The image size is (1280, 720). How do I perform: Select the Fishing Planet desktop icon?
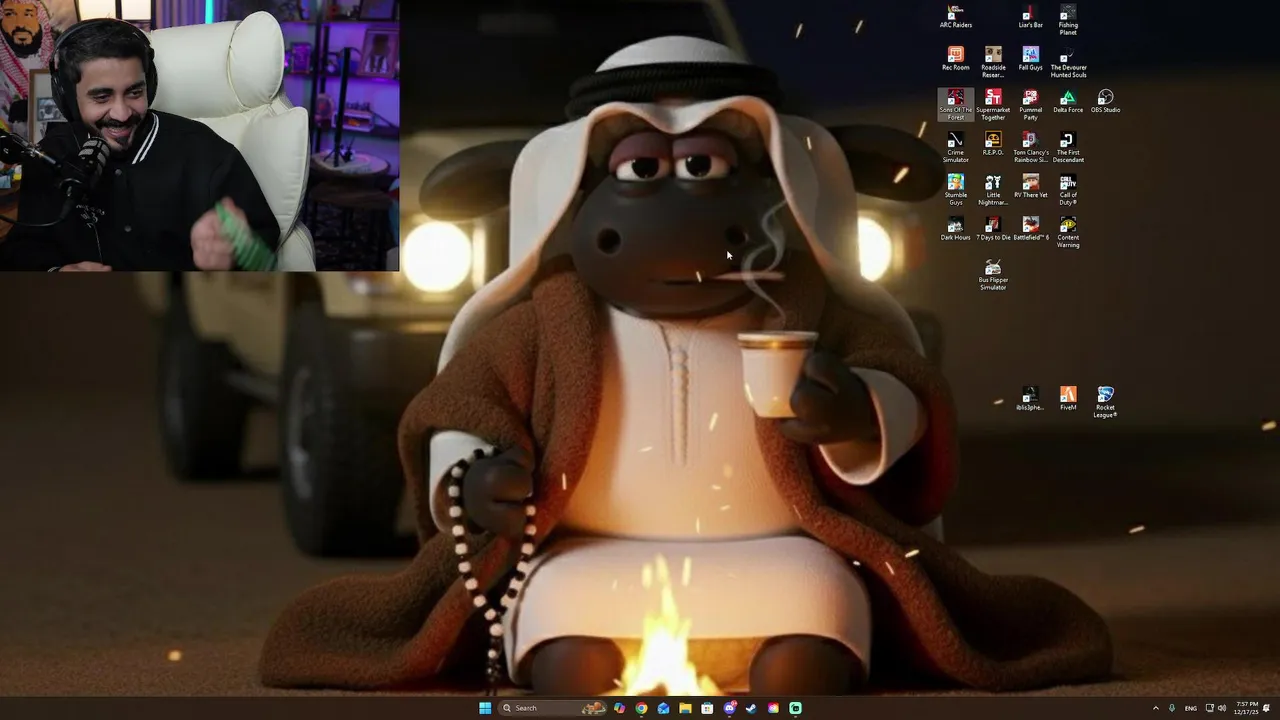click(1068, 20)
